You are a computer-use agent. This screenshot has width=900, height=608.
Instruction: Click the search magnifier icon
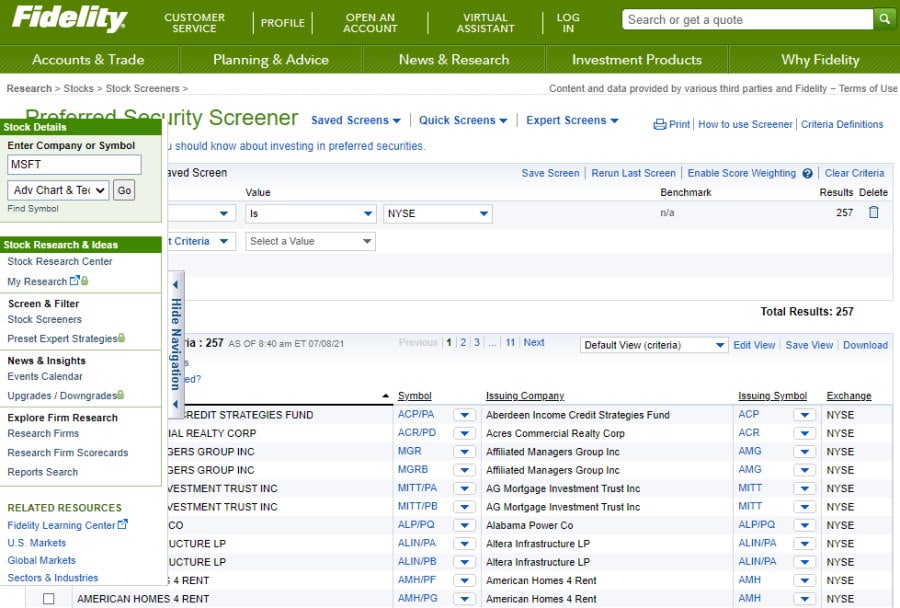885,20
